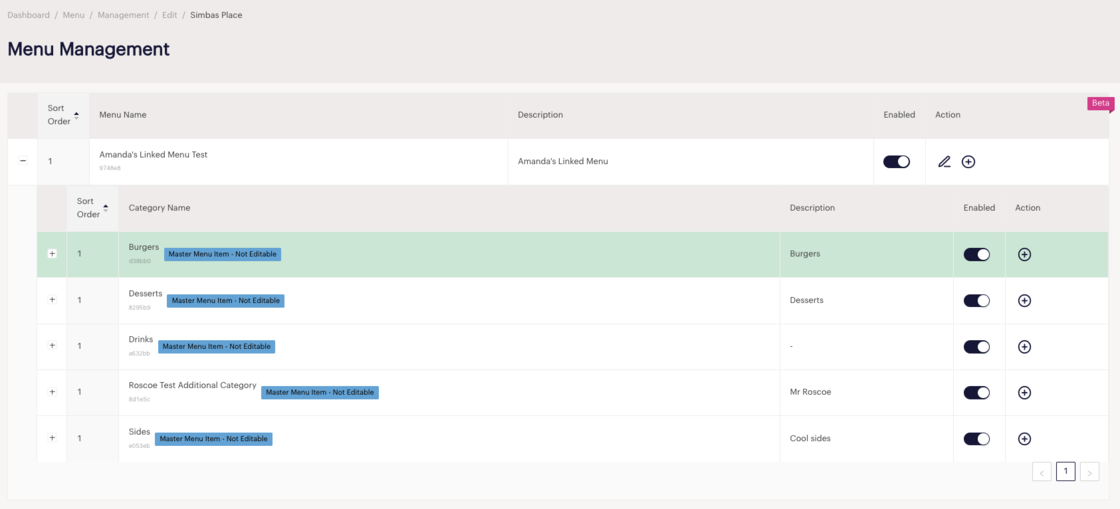Sort categories by Sort Order arrows beside Category Name
This screenshot has height=509, width=1120.
point(106,208)
